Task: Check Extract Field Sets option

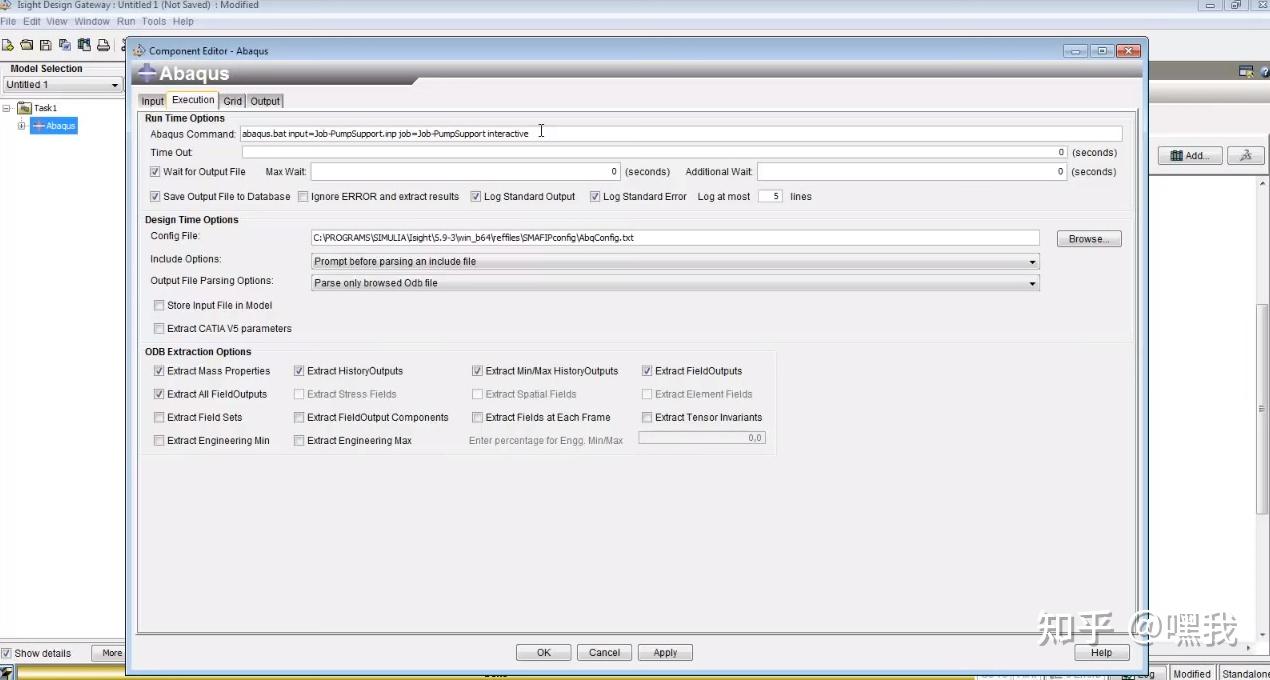Action: pos(159,418)
